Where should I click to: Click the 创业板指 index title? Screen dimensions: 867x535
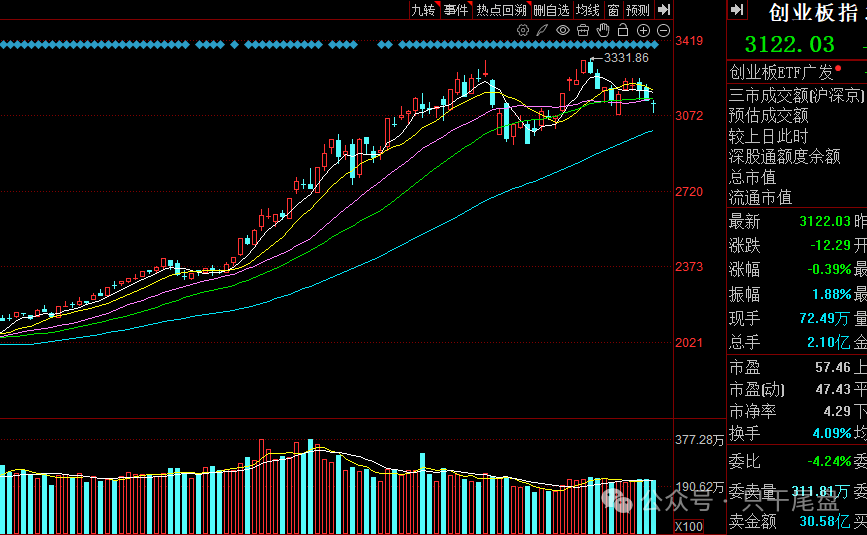813,13
